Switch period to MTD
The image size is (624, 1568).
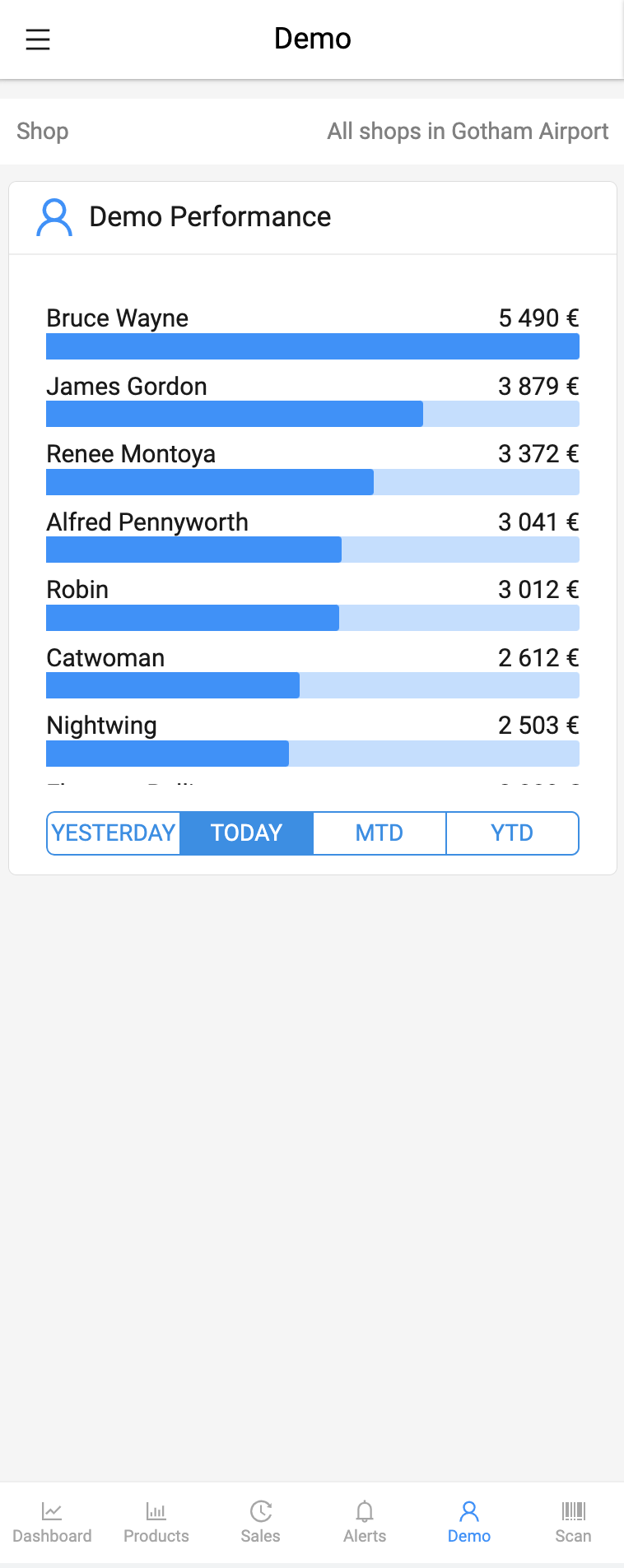(x=380, y=833)
